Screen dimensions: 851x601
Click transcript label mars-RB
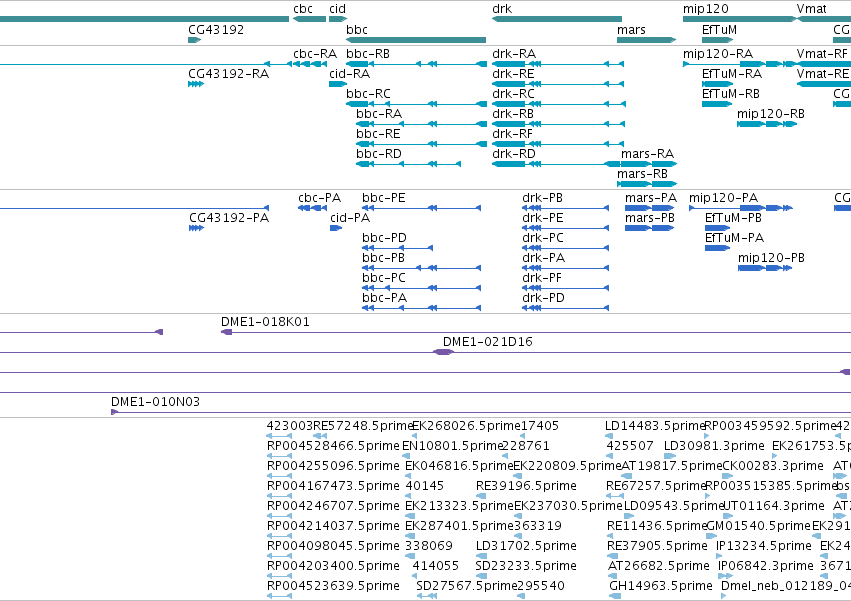tap(643, 174)
